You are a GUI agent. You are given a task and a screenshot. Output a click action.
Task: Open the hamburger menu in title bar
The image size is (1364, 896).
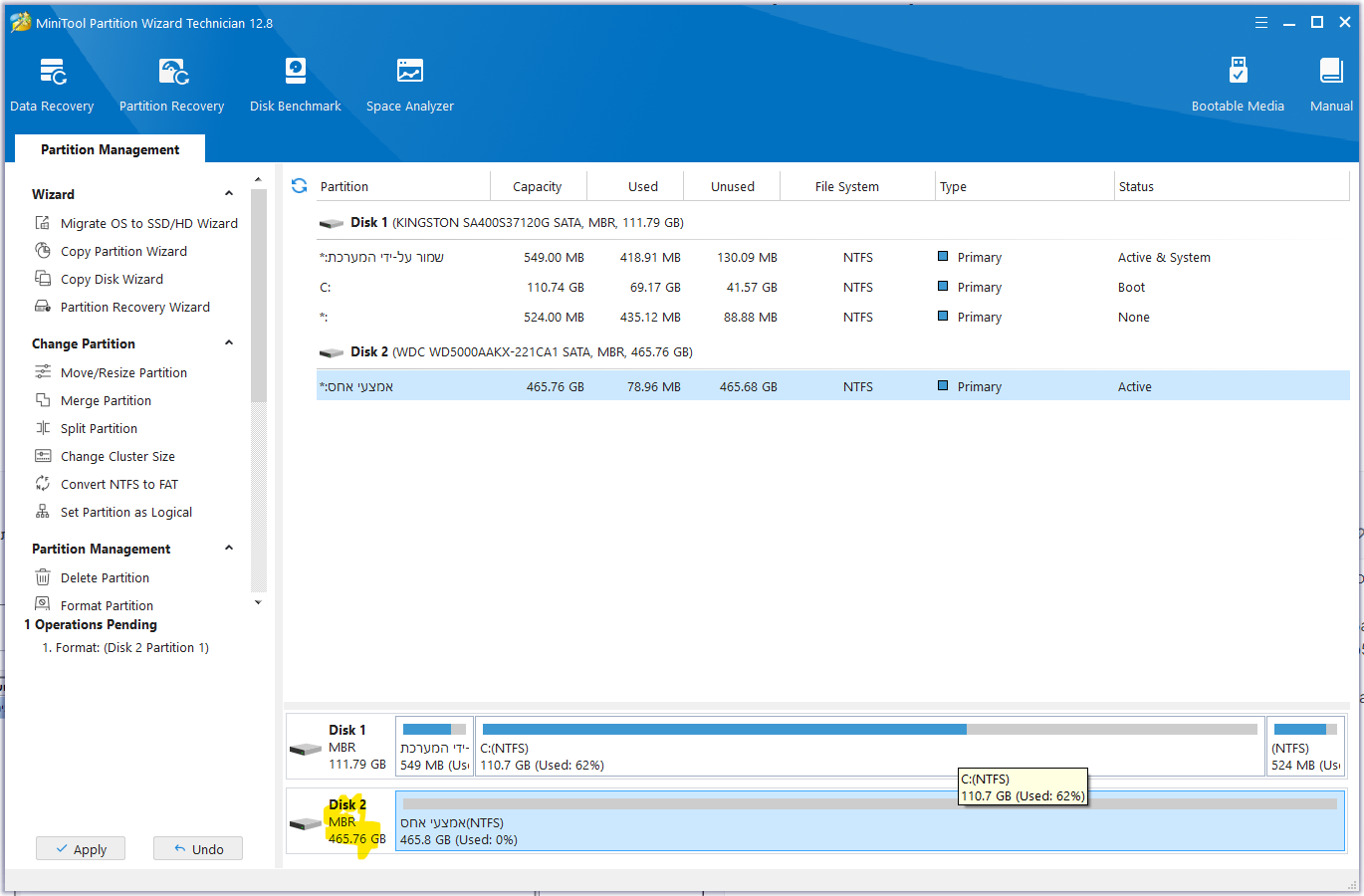tap(1261, 23)
